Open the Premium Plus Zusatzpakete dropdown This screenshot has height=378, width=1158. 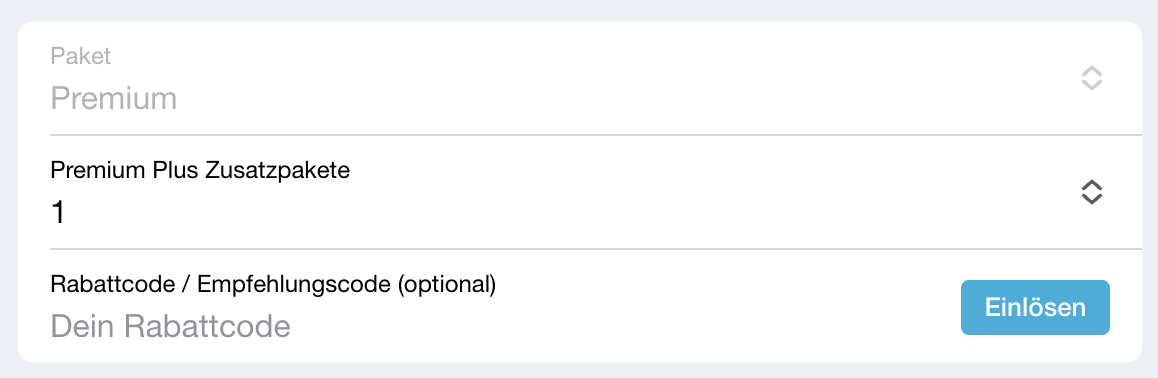580,192
